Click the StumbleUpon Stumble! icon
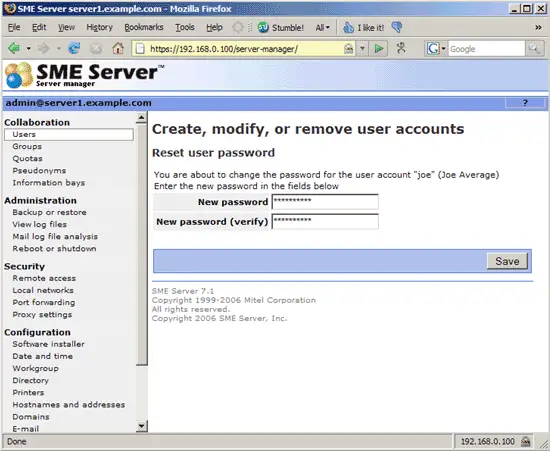The height and width of the screenshot is (451, 550). coord(263,27)
